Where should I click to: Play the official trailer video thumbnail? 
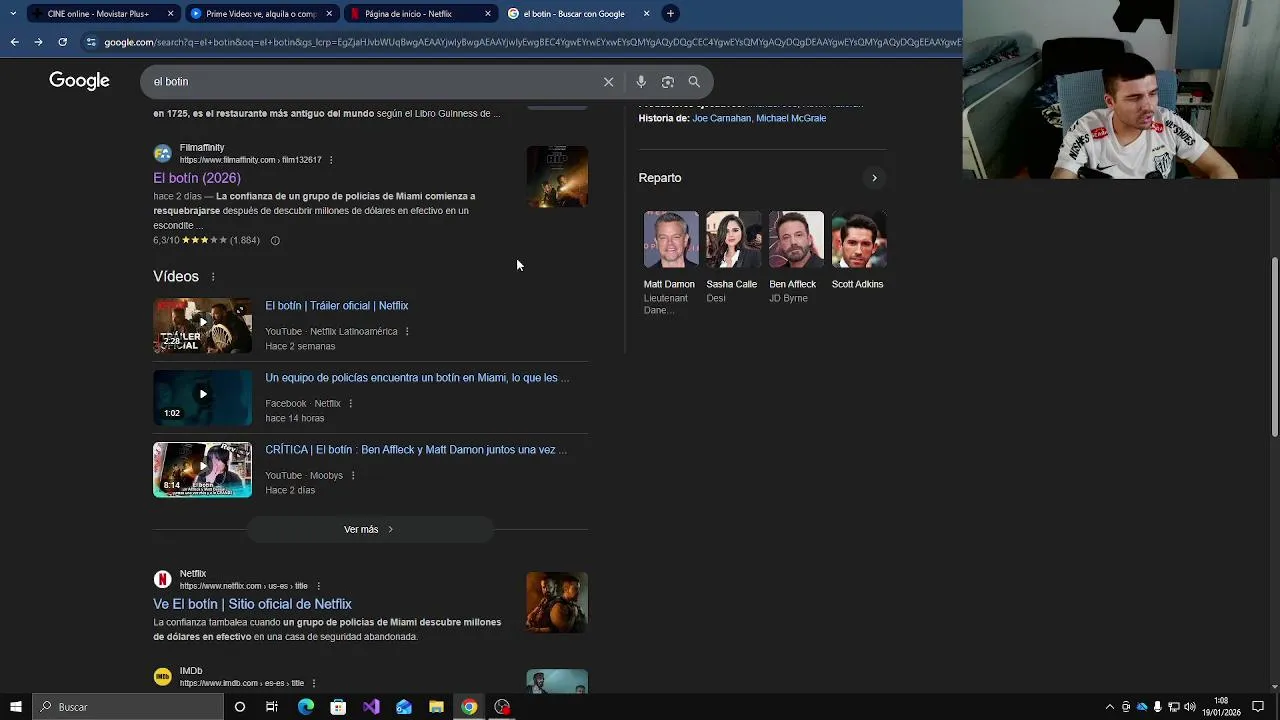tap(202, 325)
